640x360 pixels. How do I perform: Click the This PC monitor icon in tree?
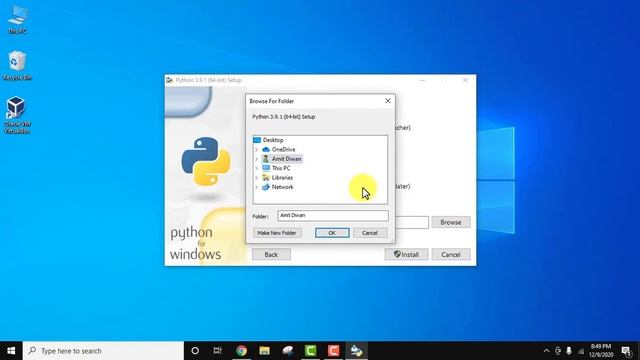[x=266, y=168]
